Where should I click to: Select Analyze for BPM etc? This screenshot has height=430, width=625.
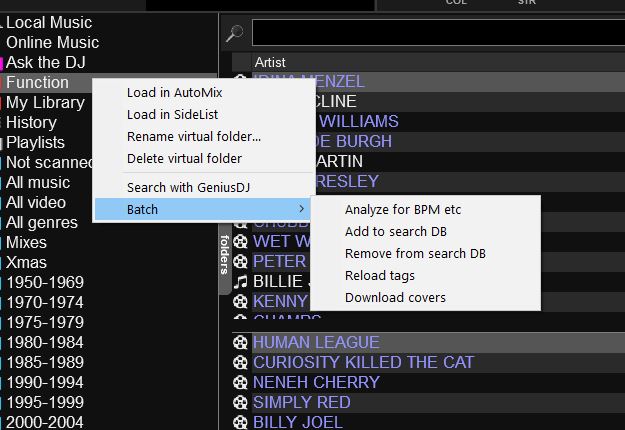403,210
